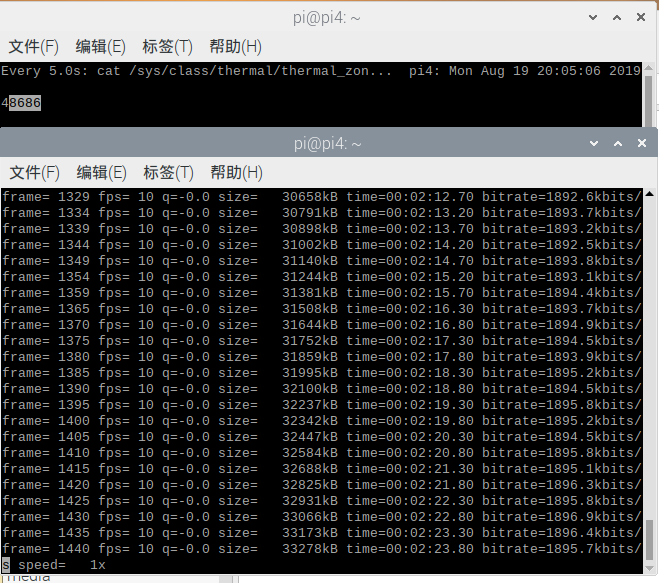Viewport: 659px width, 583px height.
Task: Click the line with frame= 1395
Action: pyautogui.click(x=322, y=405)
